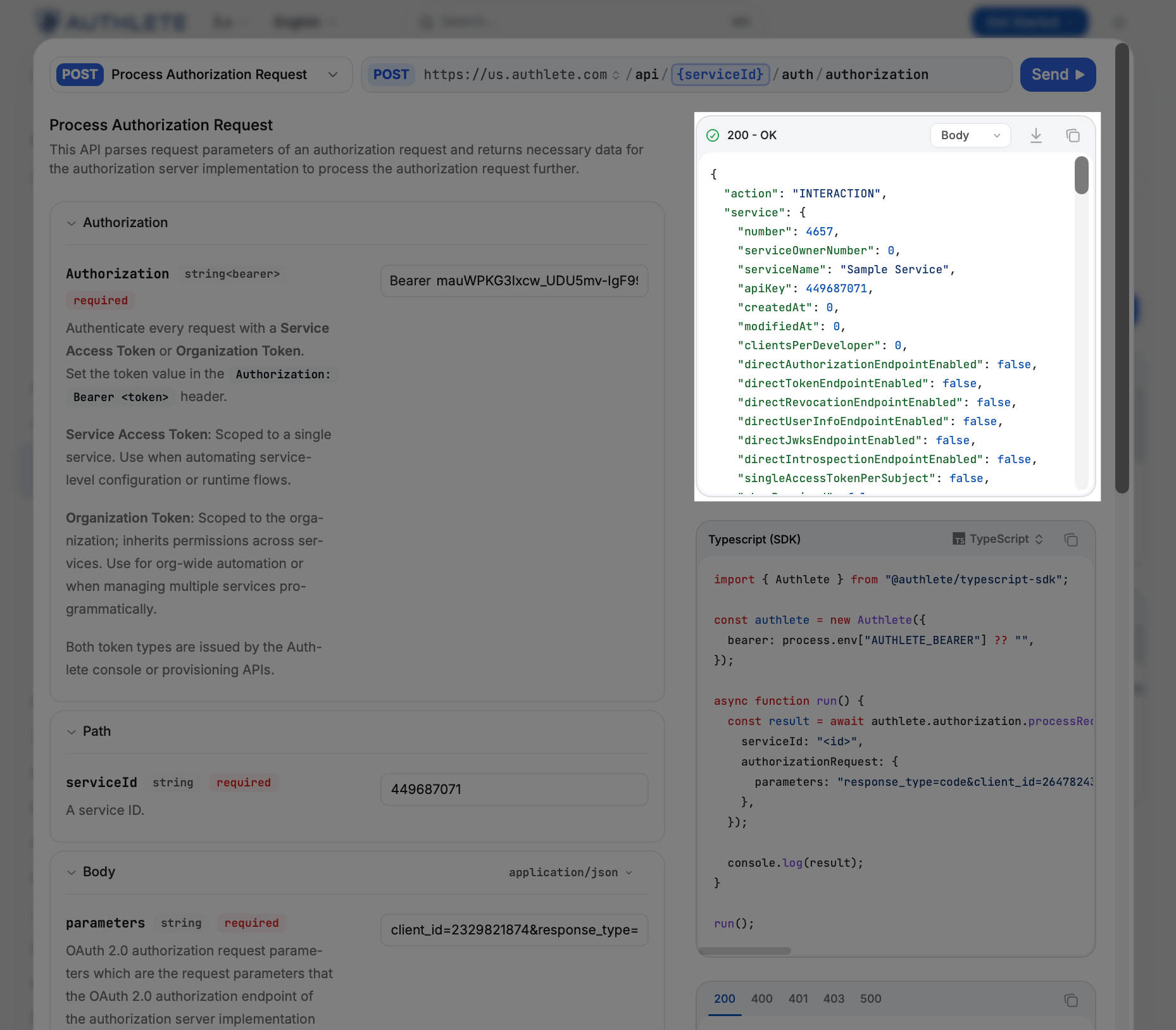Click the import Authlete code line
1176x1030 pixels.
891,580
